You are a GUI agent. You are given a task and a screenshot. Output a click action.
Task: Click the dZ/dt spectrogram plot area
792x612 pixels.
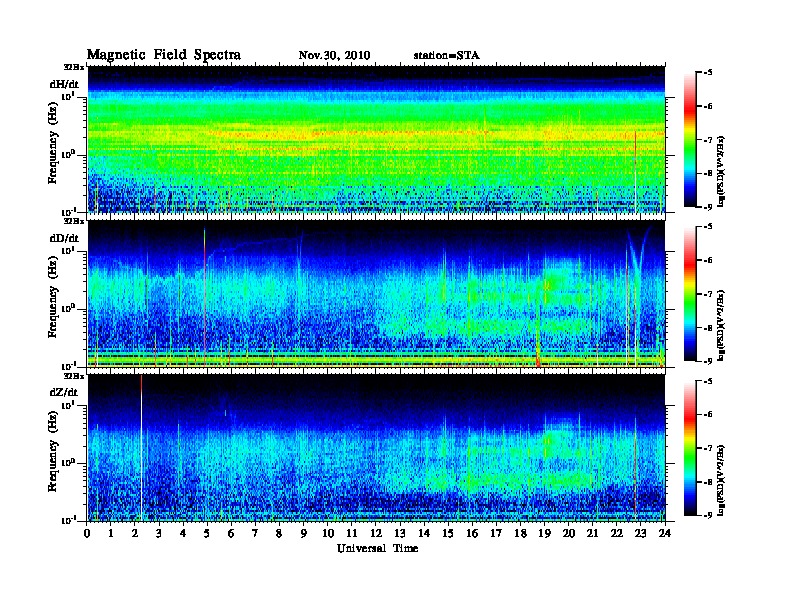(376, 448)
